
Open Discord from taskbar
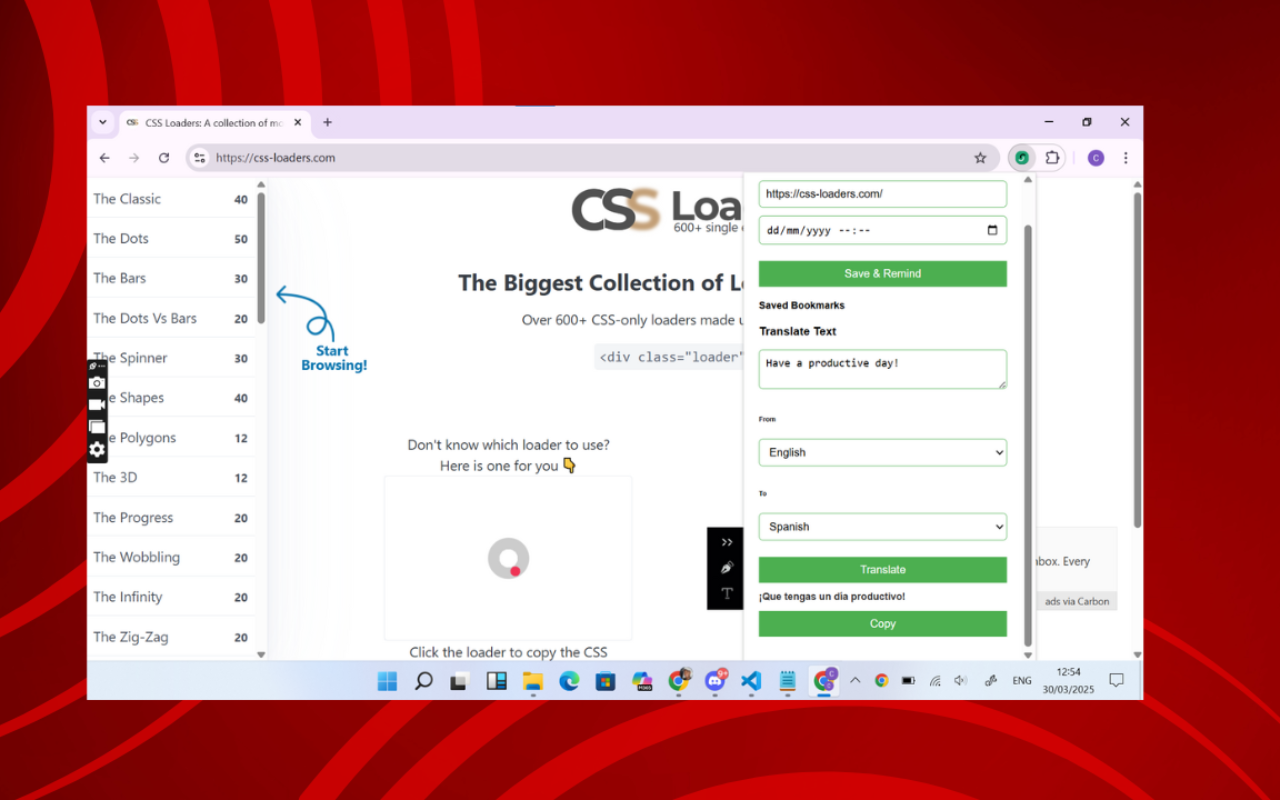[x=714, y=681]
